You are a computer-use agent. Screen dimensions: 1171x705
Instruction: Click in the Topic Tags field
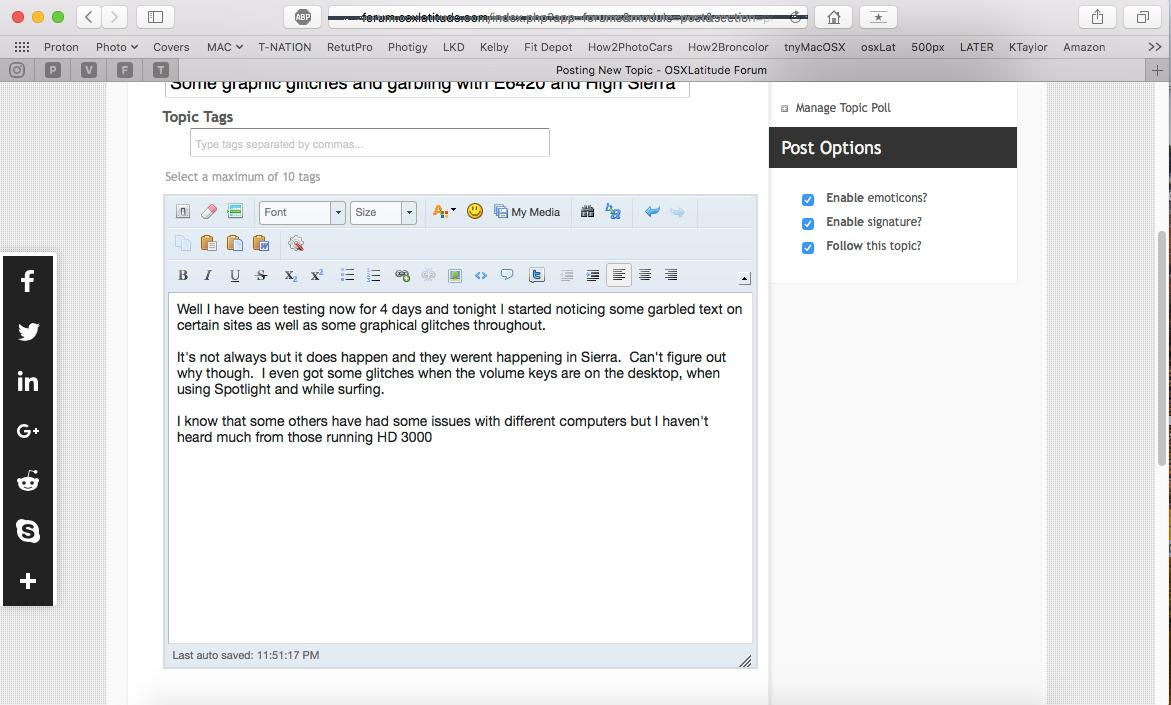pyautogui.click(x=369, y=144)
